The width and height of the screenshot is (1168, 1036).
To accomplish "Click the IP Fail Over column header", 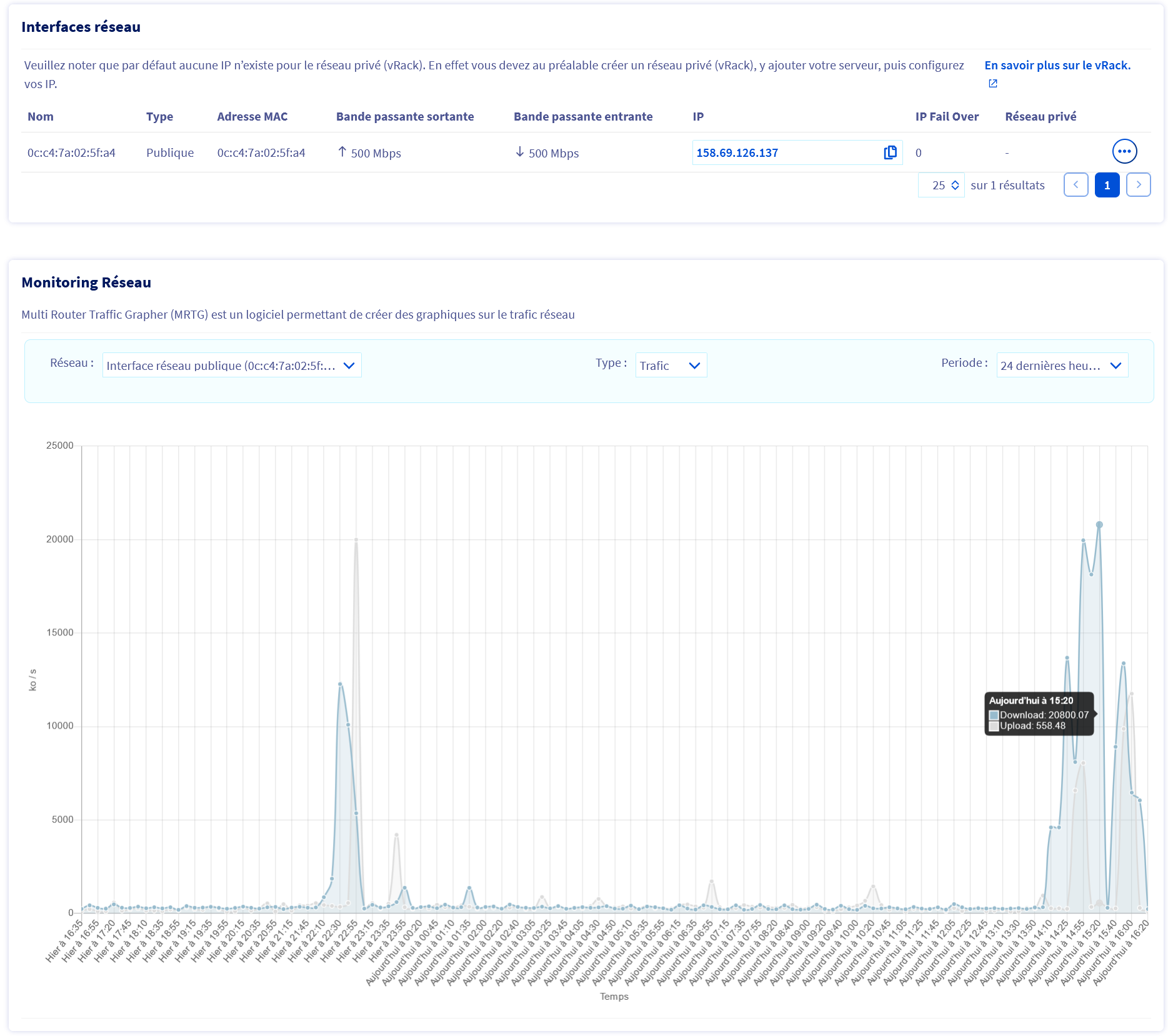I will pyautogui.click(x=947, y=117).
